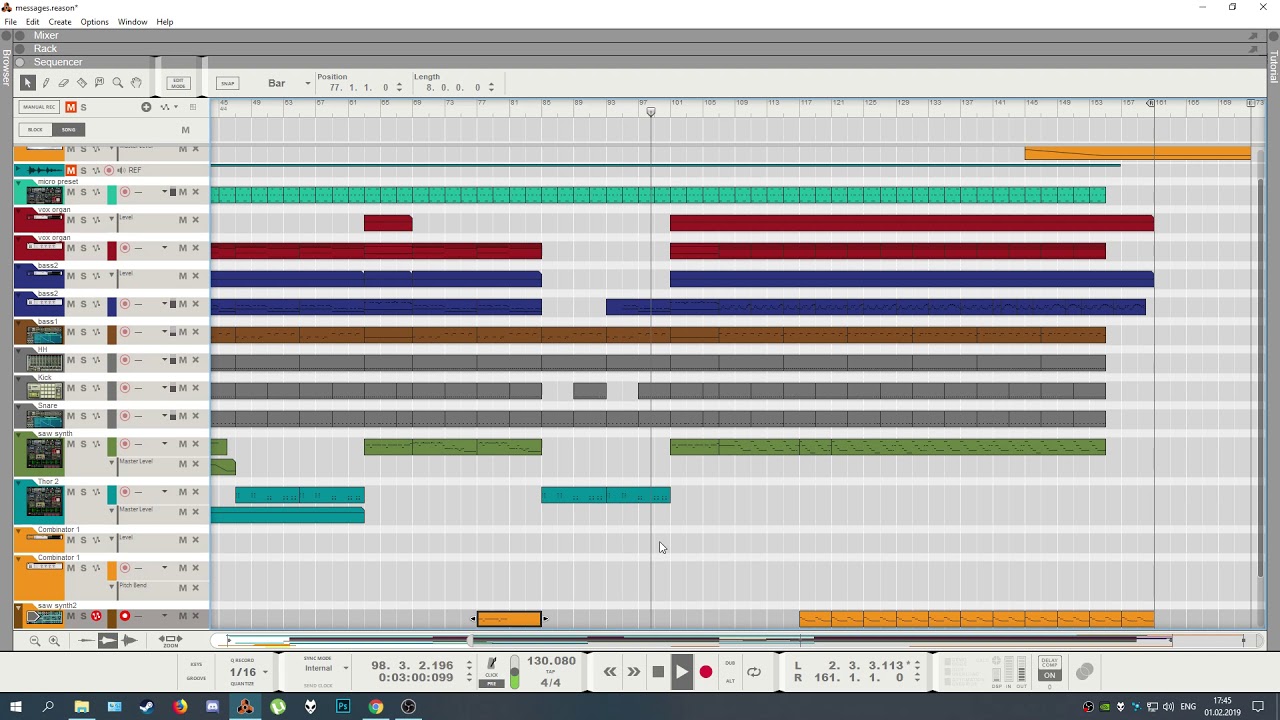Expand the Mixer panel
1280x720 pixels.
click(x=19, y=35)
